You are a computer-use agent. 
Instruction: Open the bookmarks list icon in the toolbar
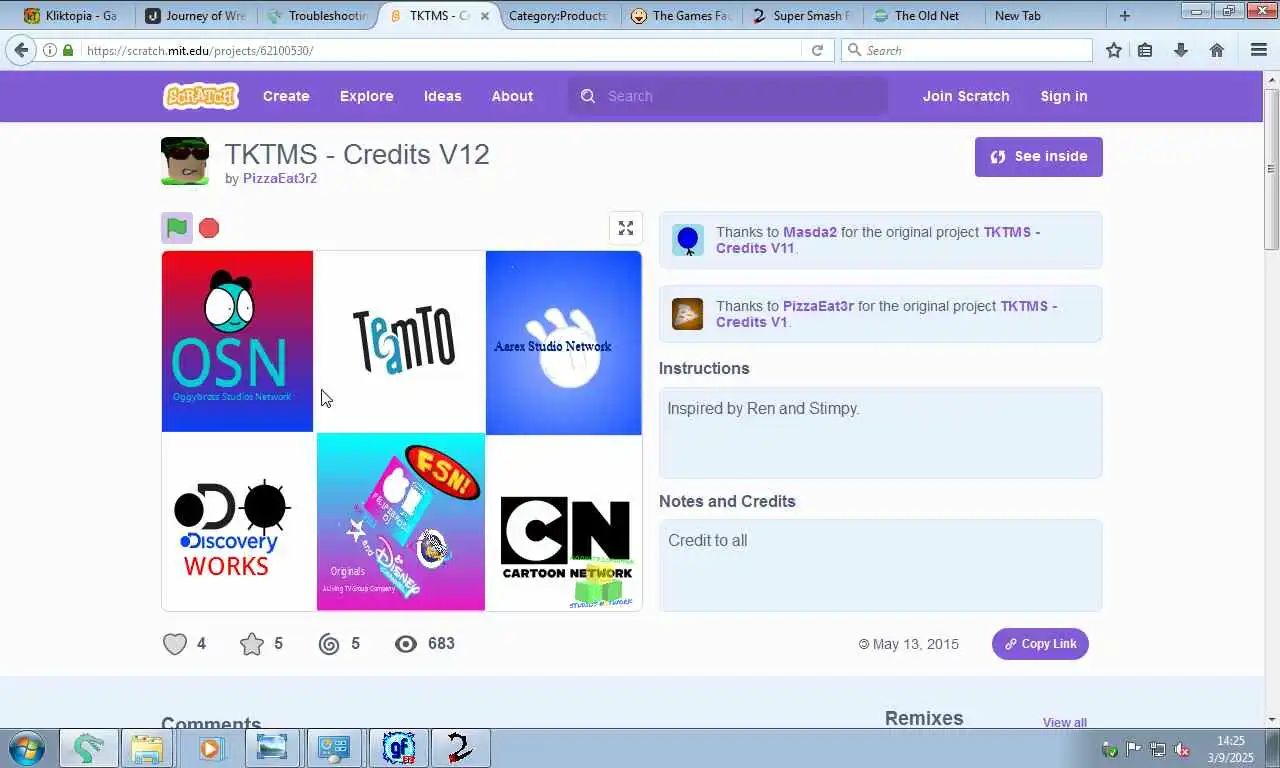coord(1145,50)
